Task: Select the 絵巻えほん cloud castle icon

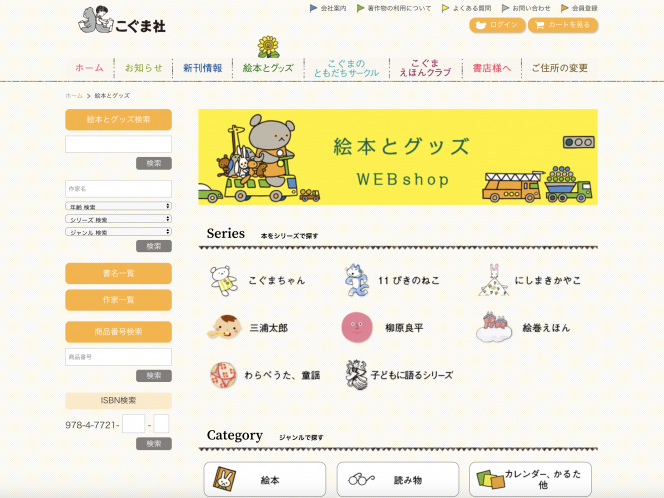Action: pos(494,327)
